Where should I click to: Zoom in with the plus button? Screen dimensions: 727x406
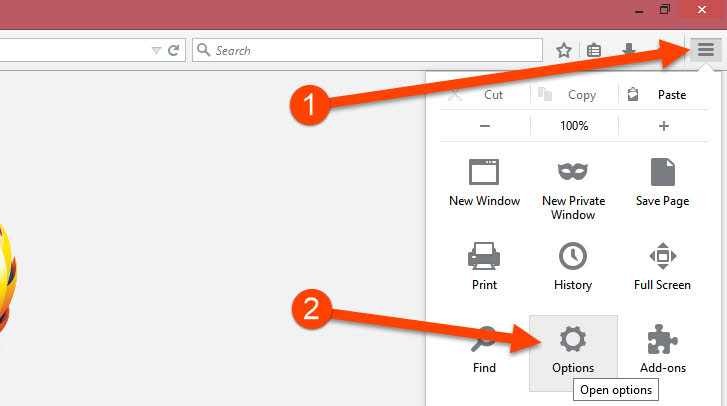pyautogui.click(x=663, y=126)
